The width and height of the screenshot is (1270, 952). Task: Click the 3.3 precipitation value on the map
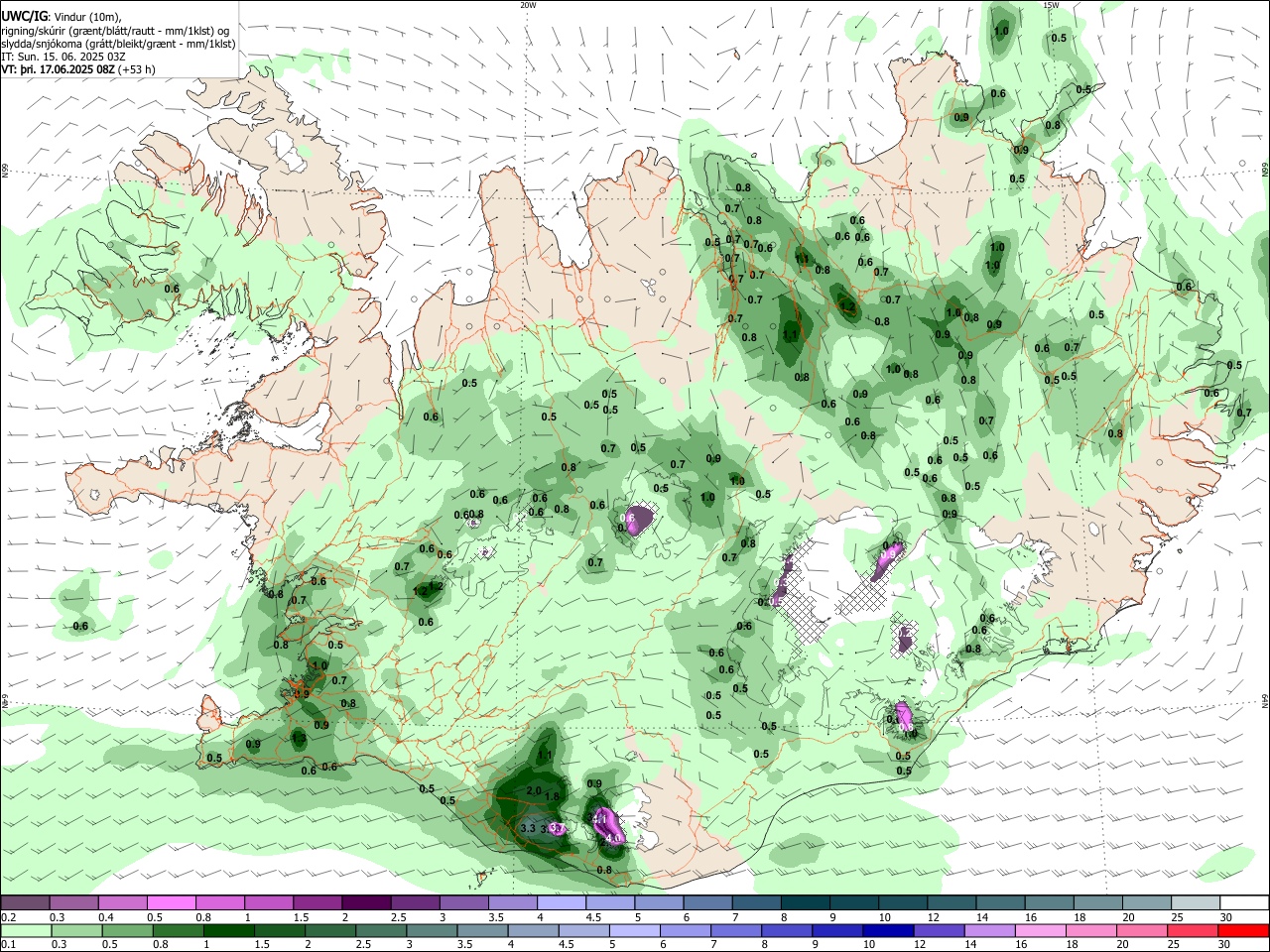tap(528, 828)
